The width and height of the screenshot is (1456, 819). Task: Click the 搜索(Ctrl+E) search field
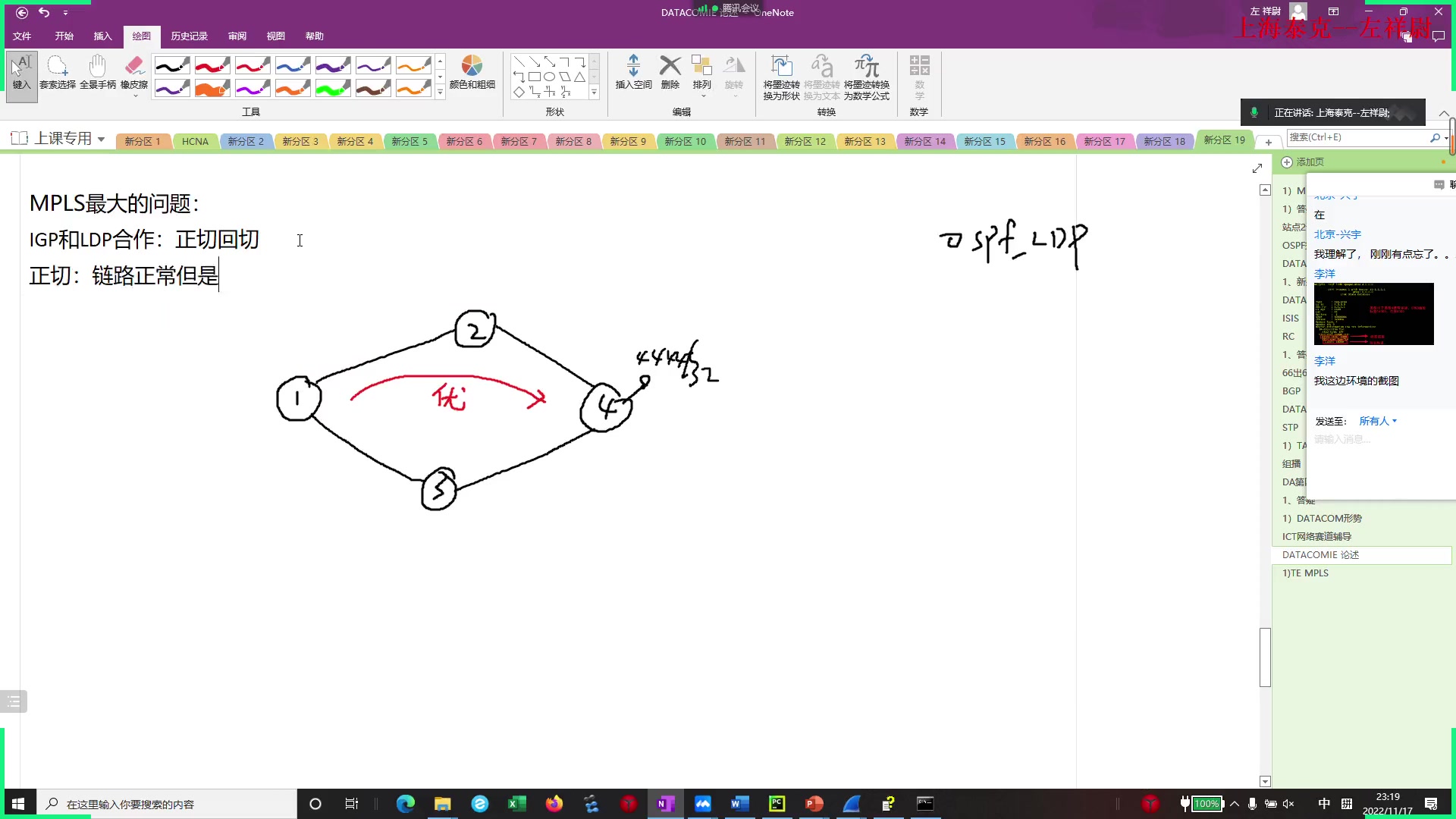pyautogui.click(x=1356, y=137)
